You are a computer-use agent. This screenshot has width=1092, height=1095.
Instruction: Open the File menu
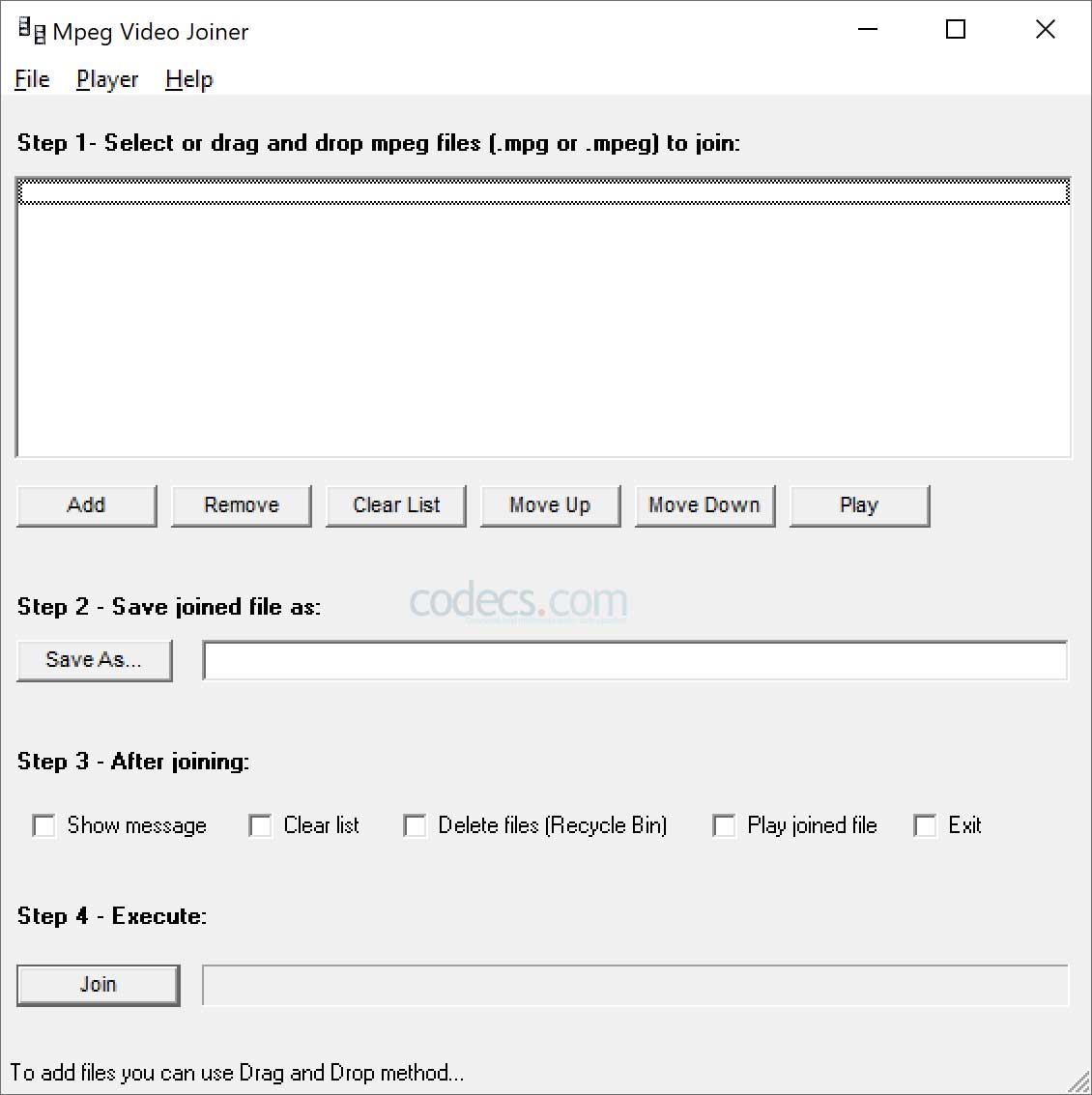coord(32,79)
